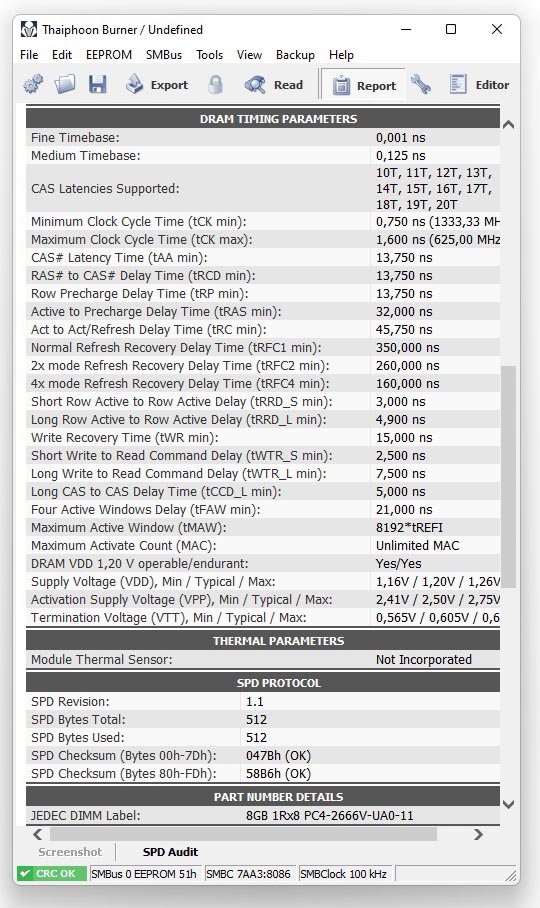Click the wrench tools icon
Image resolution: width=540 pixels, height=908 pixels.
(421, 85)
